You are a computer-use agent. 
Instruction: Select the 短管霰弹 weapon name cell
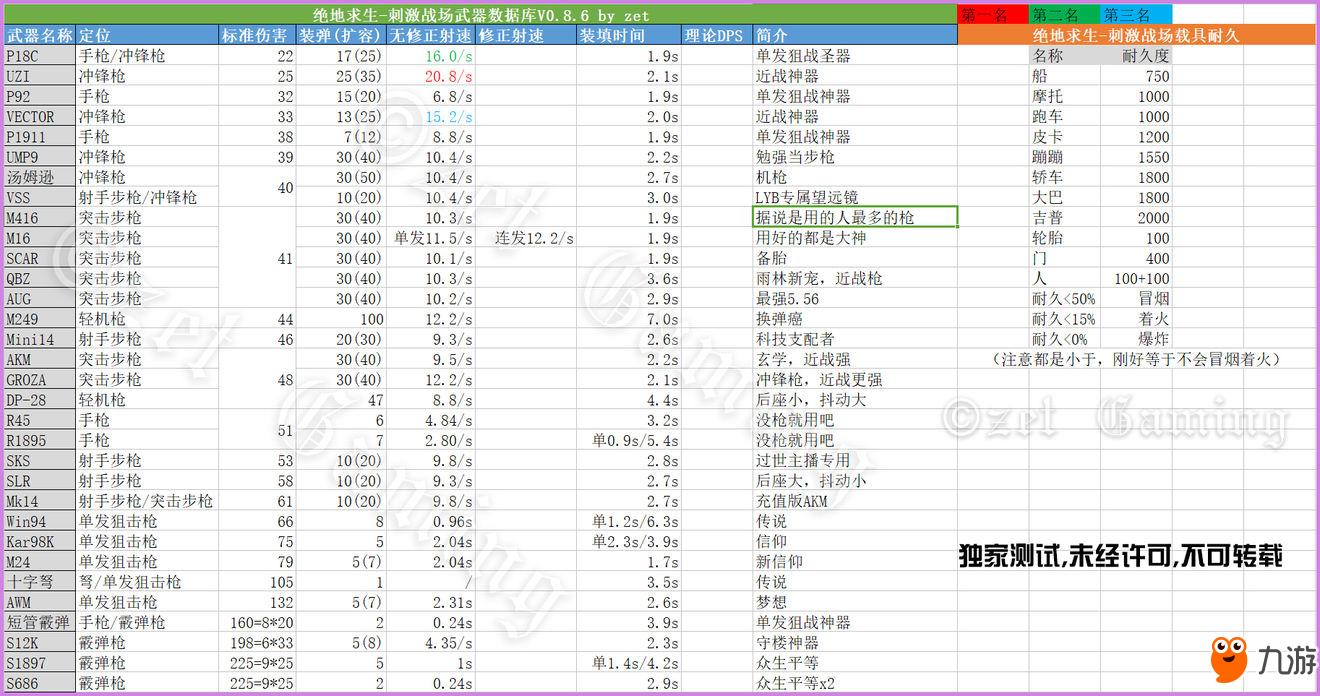coord(39,622)
